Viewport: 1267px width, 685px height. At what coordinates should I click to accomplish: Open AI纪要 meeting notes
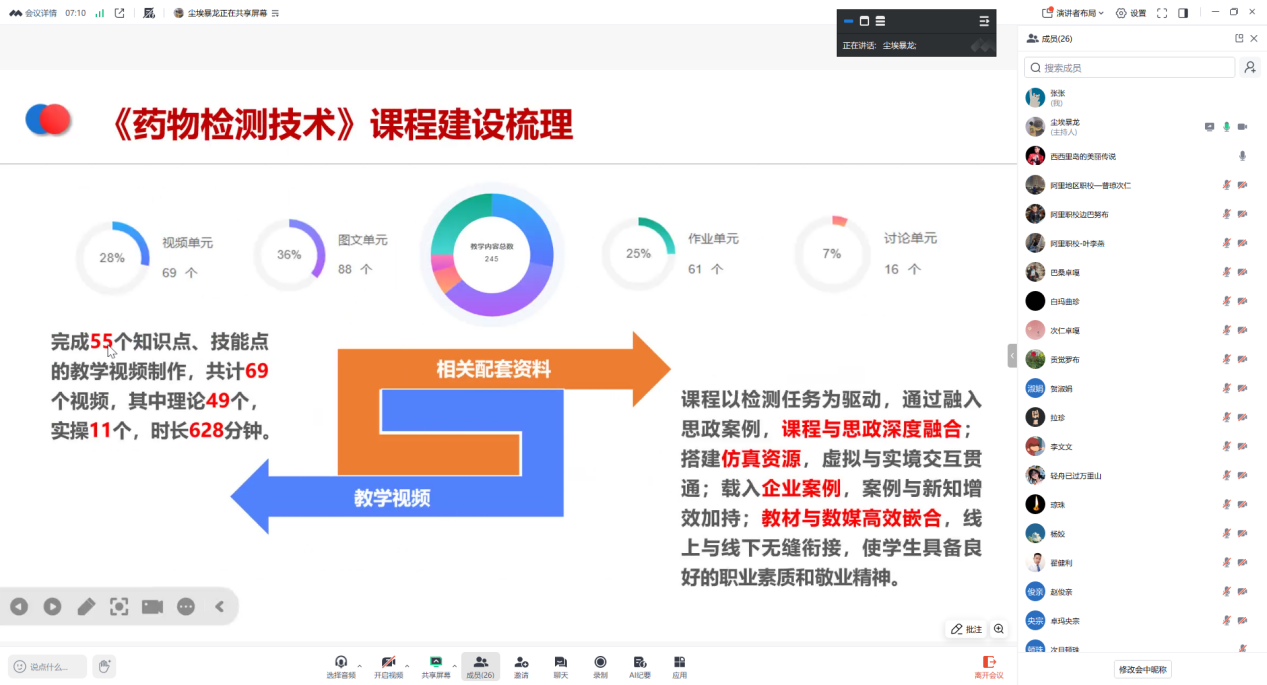point(640,666)
